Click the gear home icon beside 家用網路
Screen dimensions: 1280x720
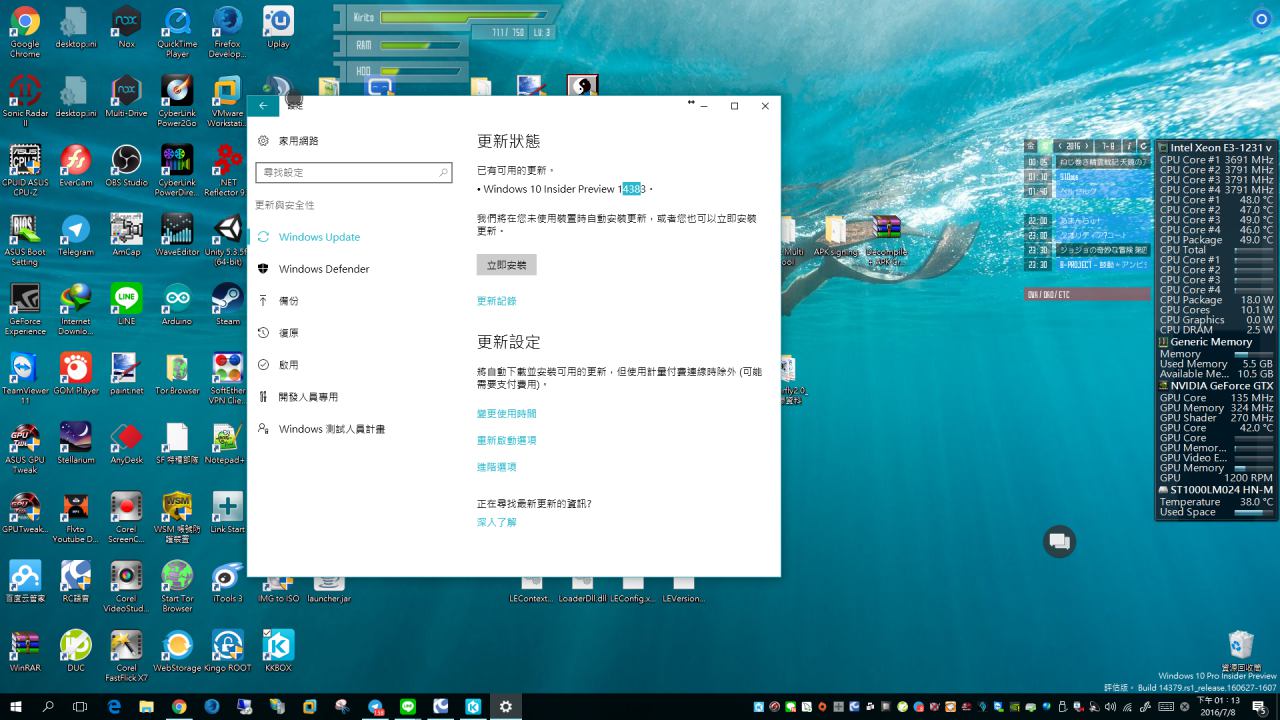[264, 141]
